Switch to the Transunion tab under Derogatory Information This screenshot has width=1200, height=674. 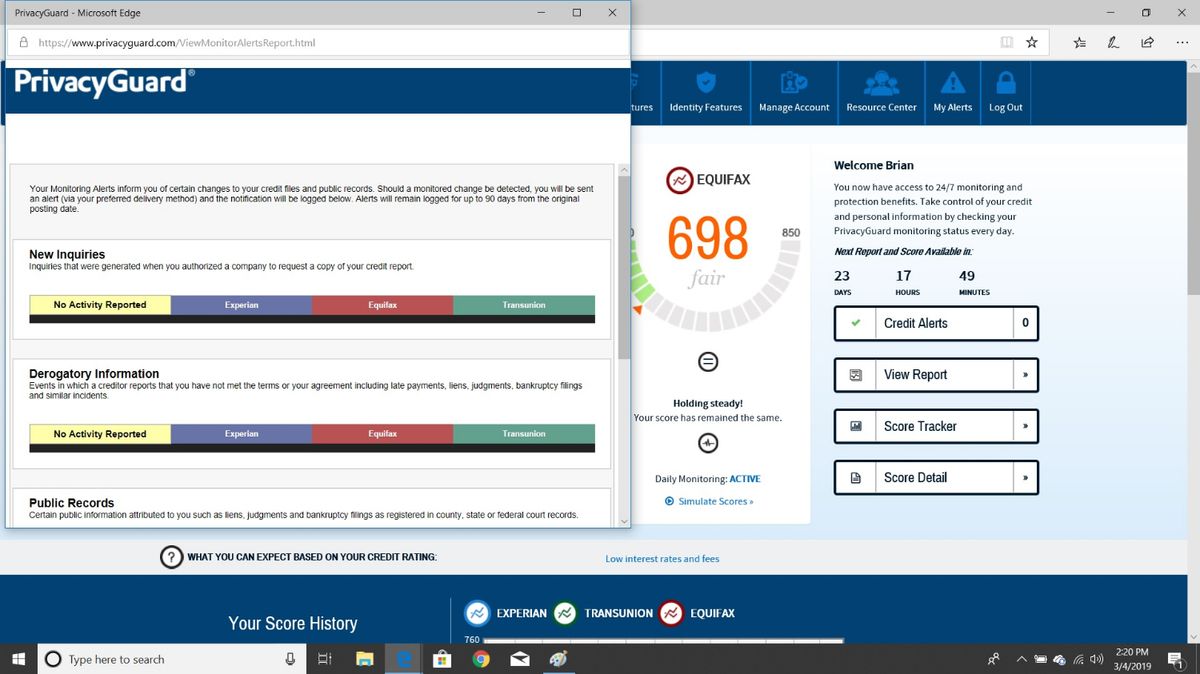click(524, 433)
